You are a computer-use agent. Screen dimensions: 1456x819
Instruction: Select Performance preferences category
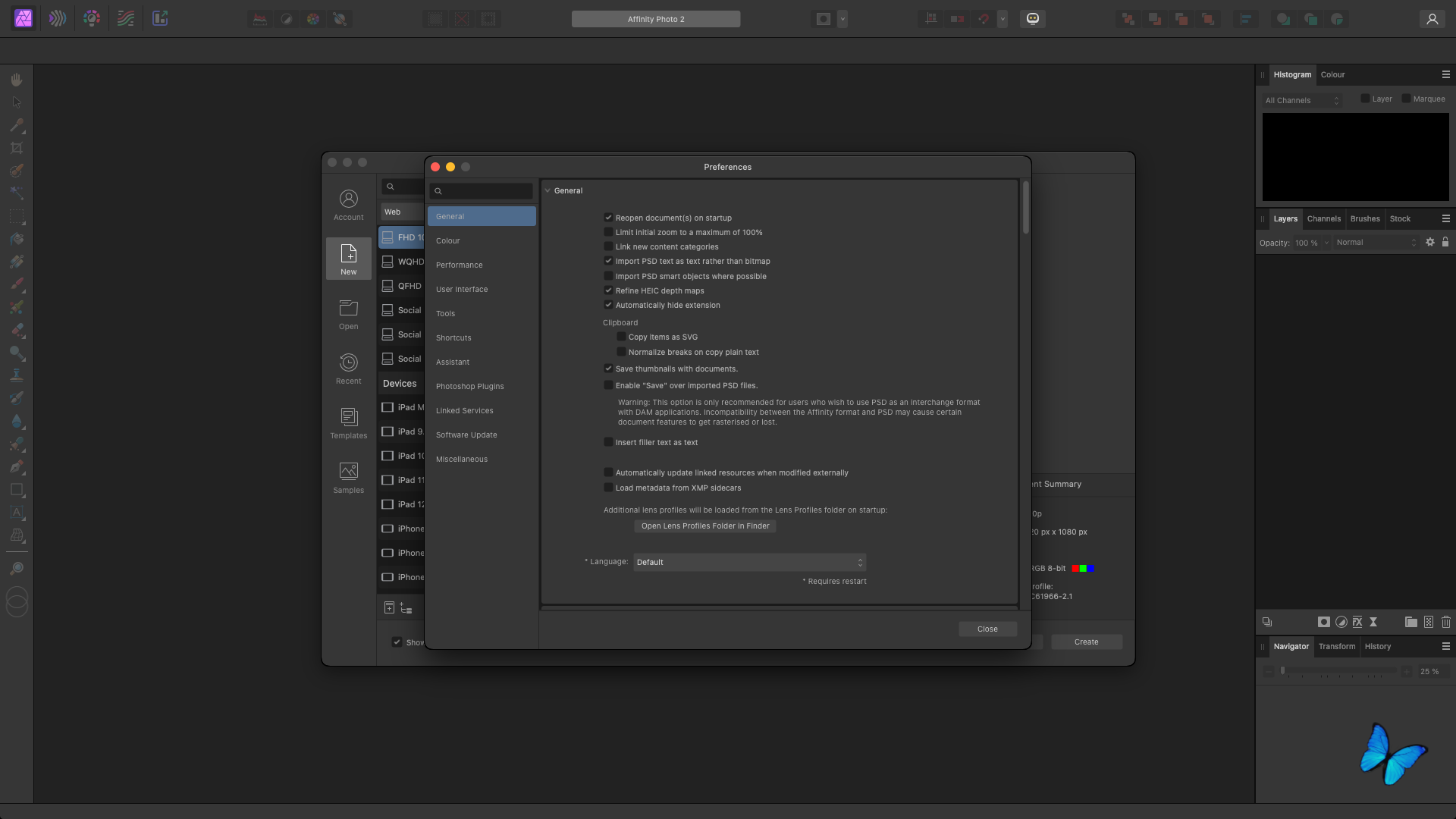[x=482, y=265]
